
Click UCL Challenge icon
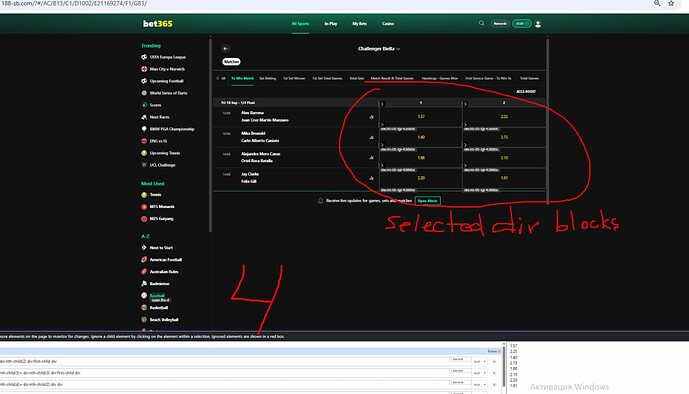click(144, 165)
